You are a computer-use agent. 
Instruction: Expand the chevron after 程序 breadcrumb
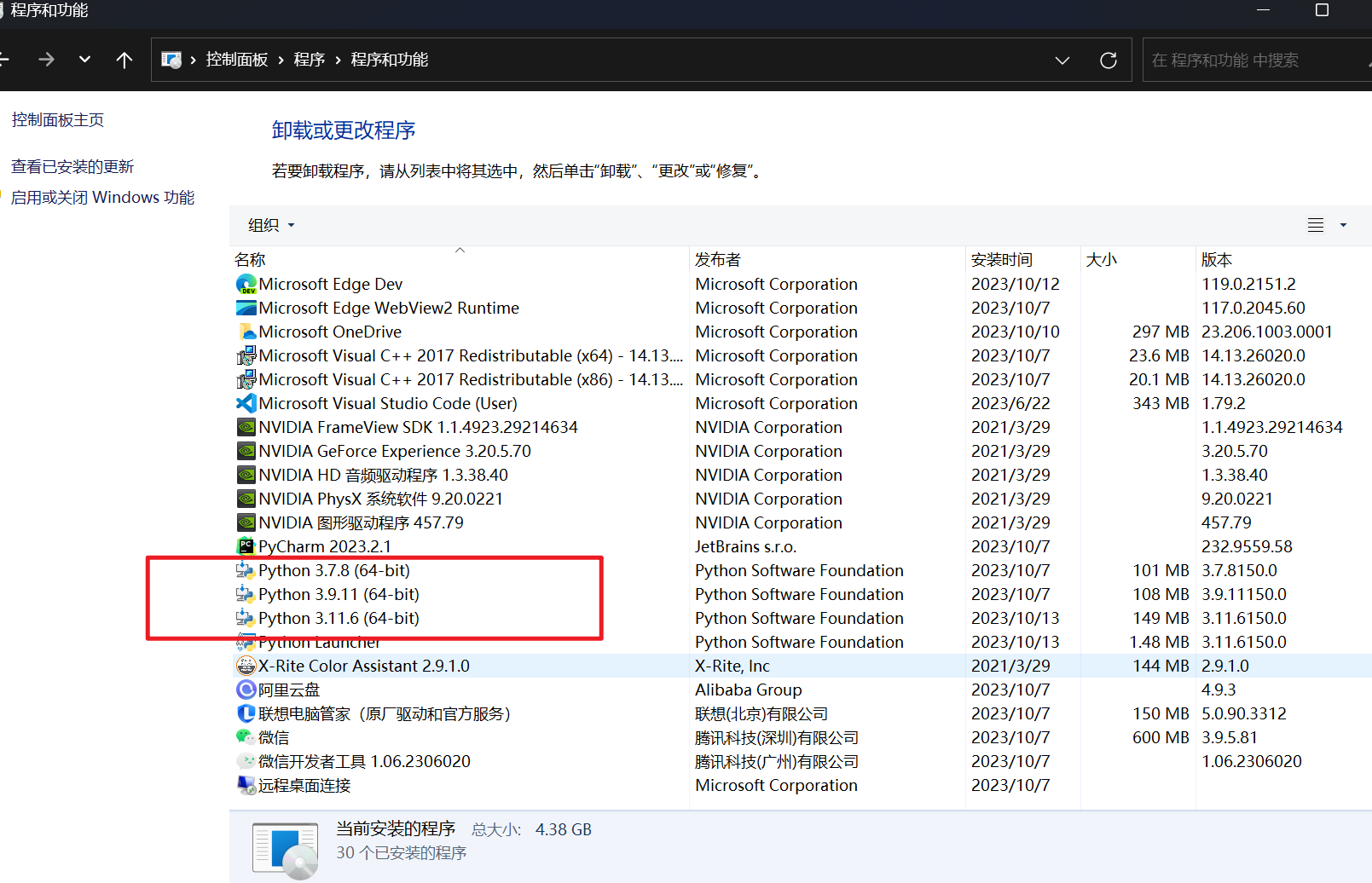338,60
